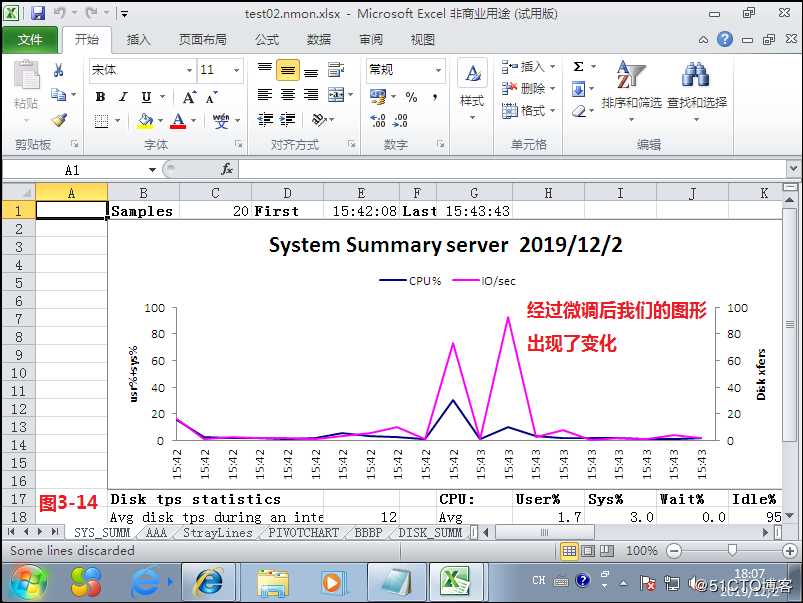This screenshot has width=803, height=603.
Task: Switch to the View ribbon tab
Action: (x=422, y=39)
